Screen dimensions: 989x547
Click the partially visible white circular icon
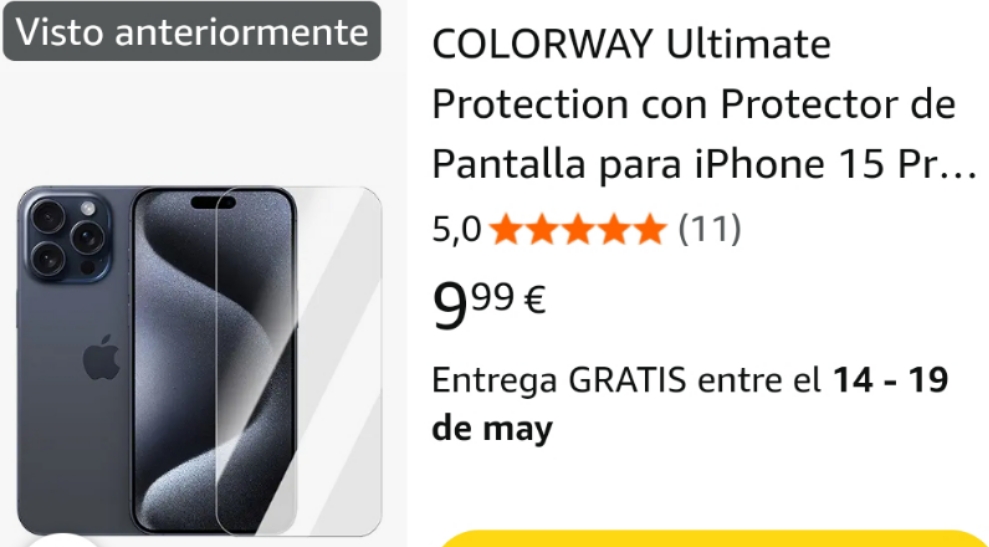[63, 541]
